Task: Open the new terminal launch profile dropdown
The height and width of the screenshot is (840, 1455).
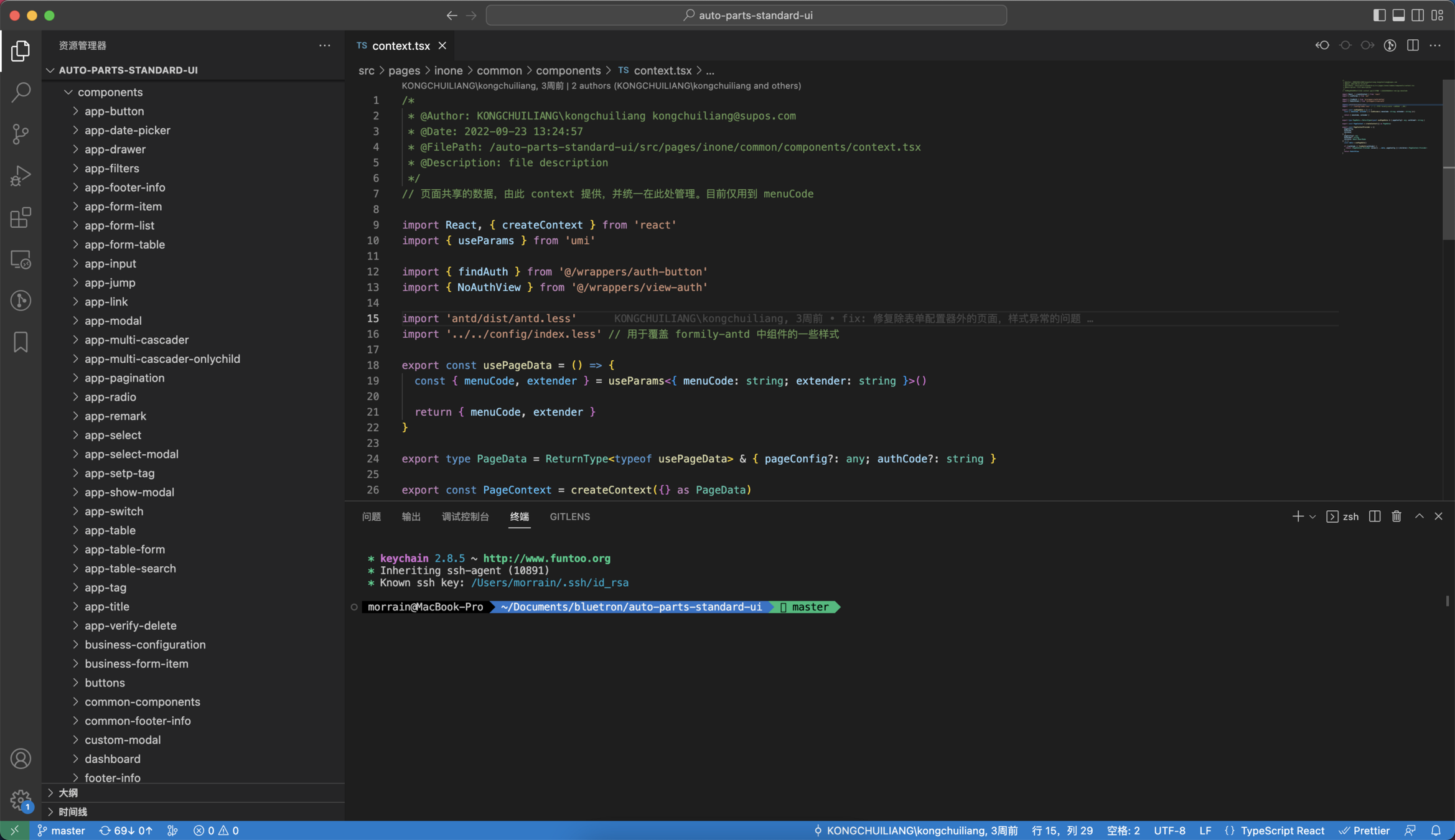Action: [1312, 516]
